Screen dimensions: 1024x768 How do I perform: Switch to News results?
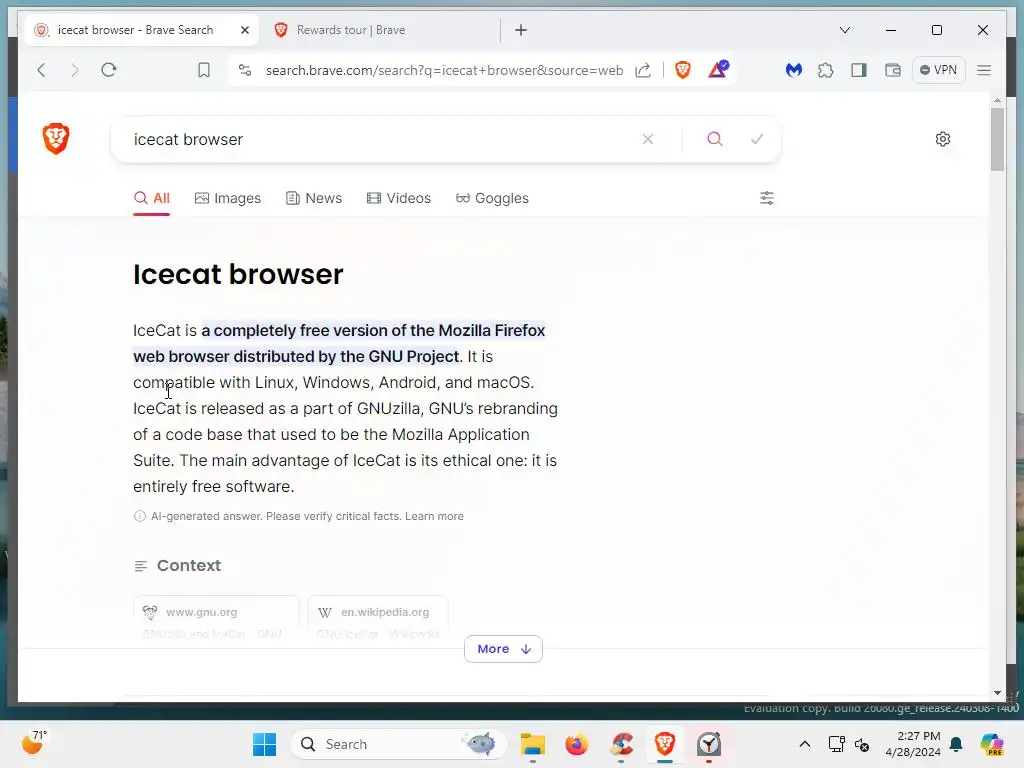pos(314,198)
